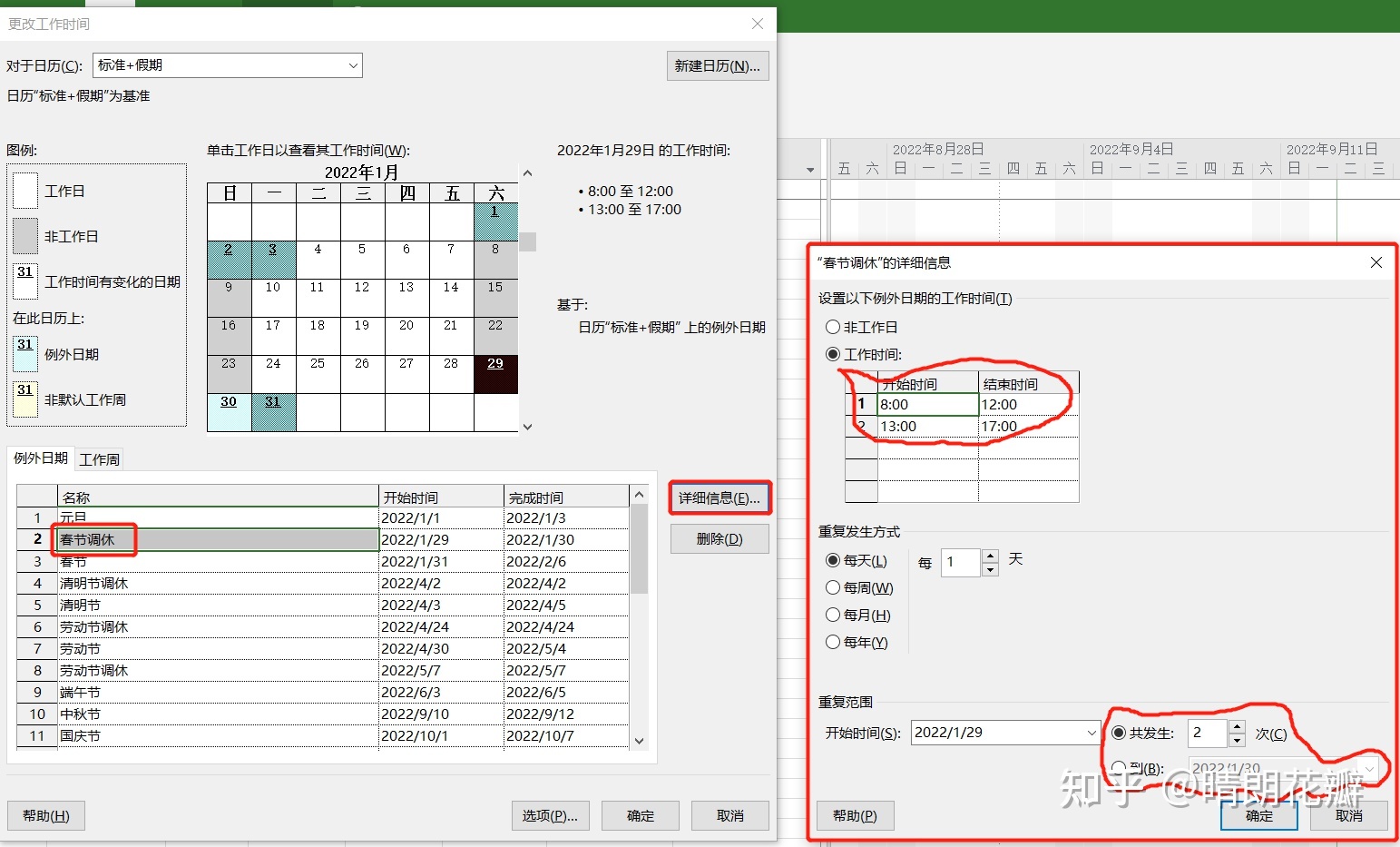This screenshot has height=847, width=1400.
Task: Decrease the 共发生 occurrences spinner
Action: tap(1237, 740)
